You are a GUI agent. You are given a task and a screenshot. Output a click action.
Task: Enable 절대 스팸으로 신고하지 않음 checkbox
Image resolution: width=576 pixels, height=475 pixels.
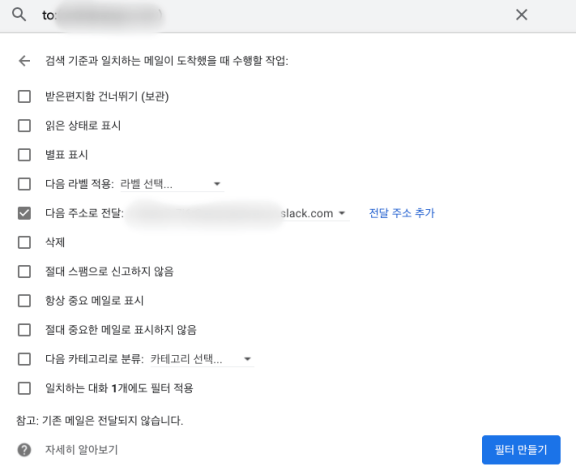24,271
